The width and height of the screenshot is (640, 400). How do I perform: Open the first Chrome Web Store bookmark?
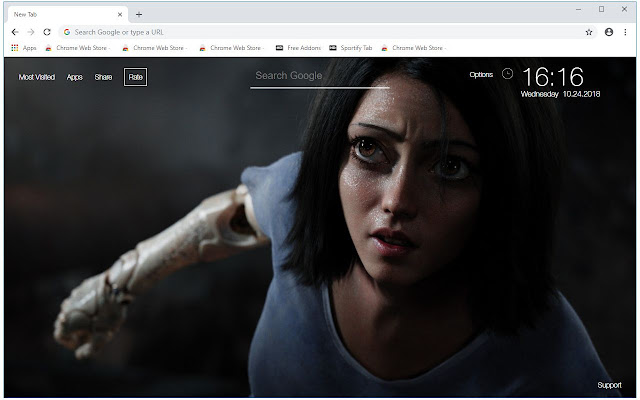pos(78,48)
